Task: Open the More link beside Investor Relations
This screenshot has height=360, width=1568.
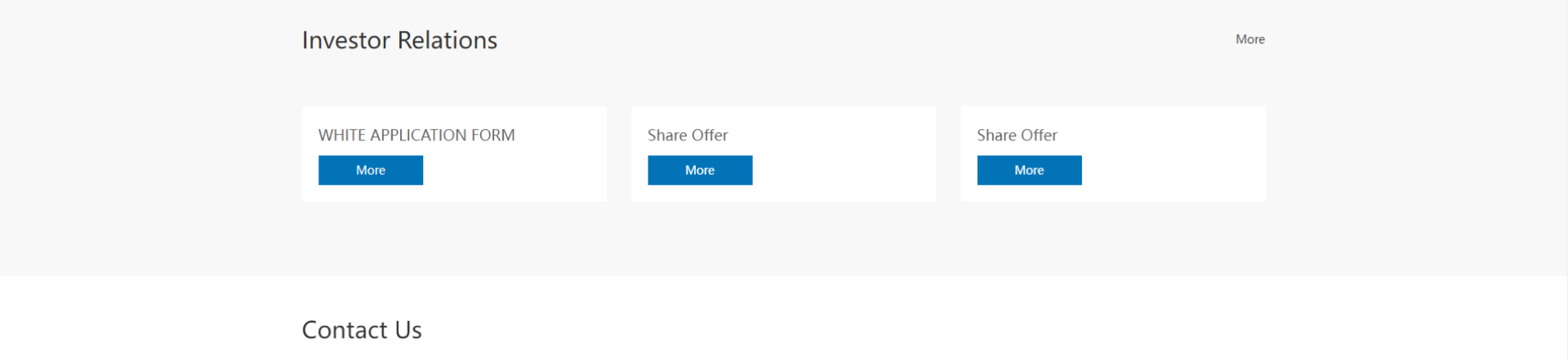Action: pos(1249,39)
